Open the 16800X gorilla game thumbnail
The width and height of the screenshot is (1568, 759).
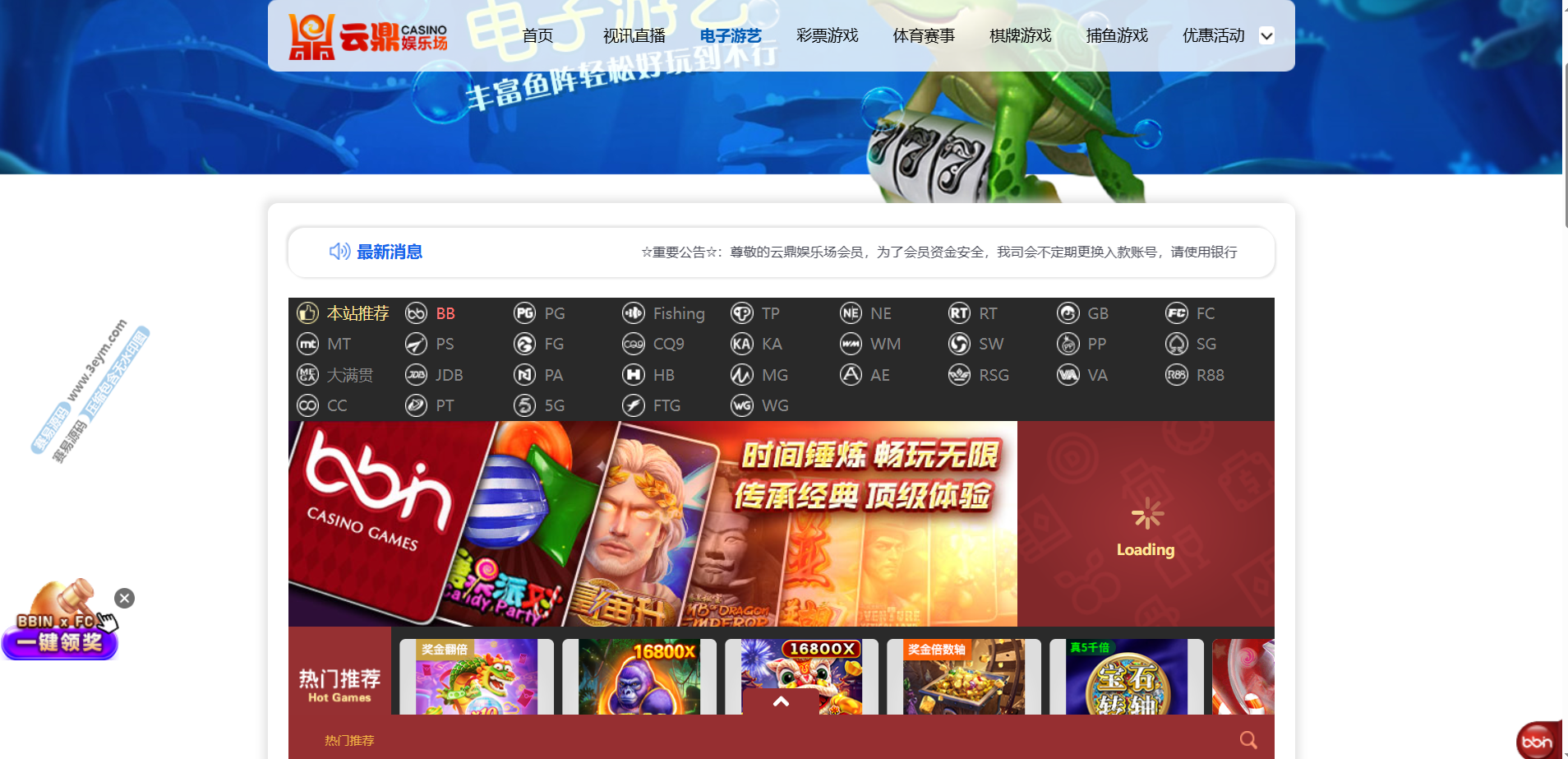(x=639, y=677)
